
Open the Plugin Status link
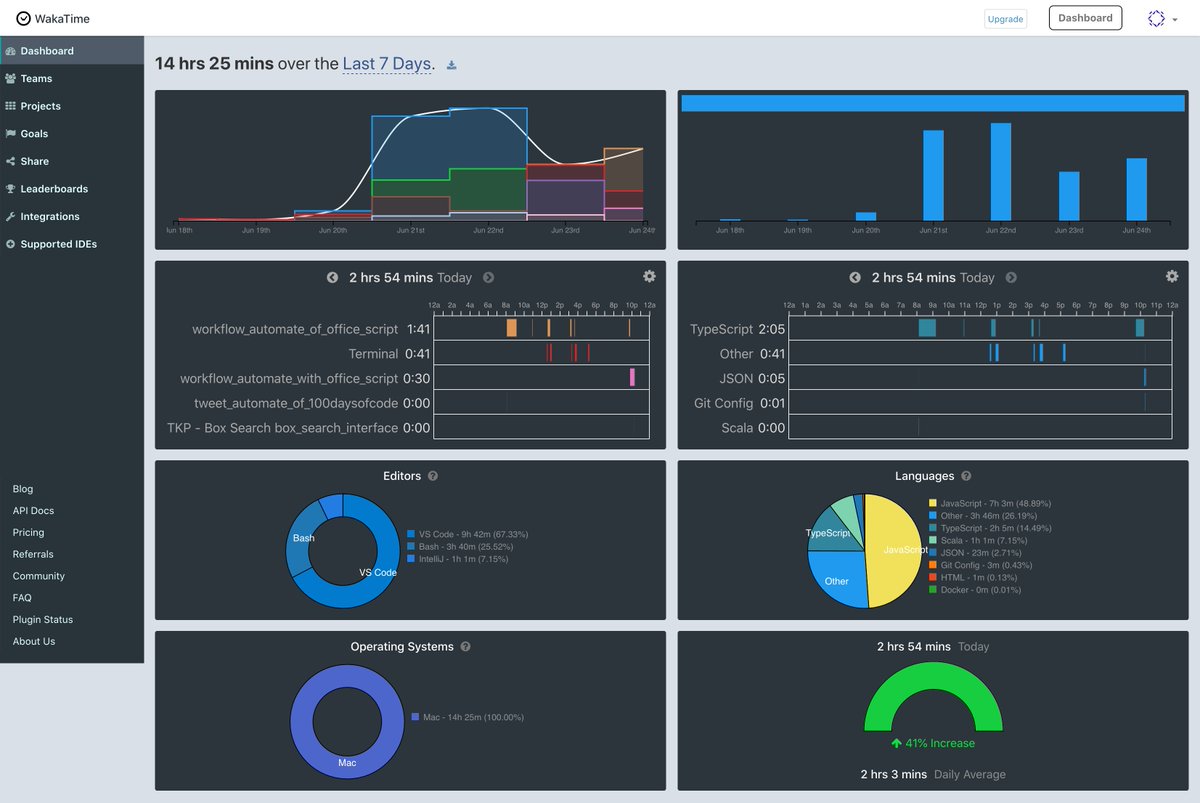pos(42,620)
